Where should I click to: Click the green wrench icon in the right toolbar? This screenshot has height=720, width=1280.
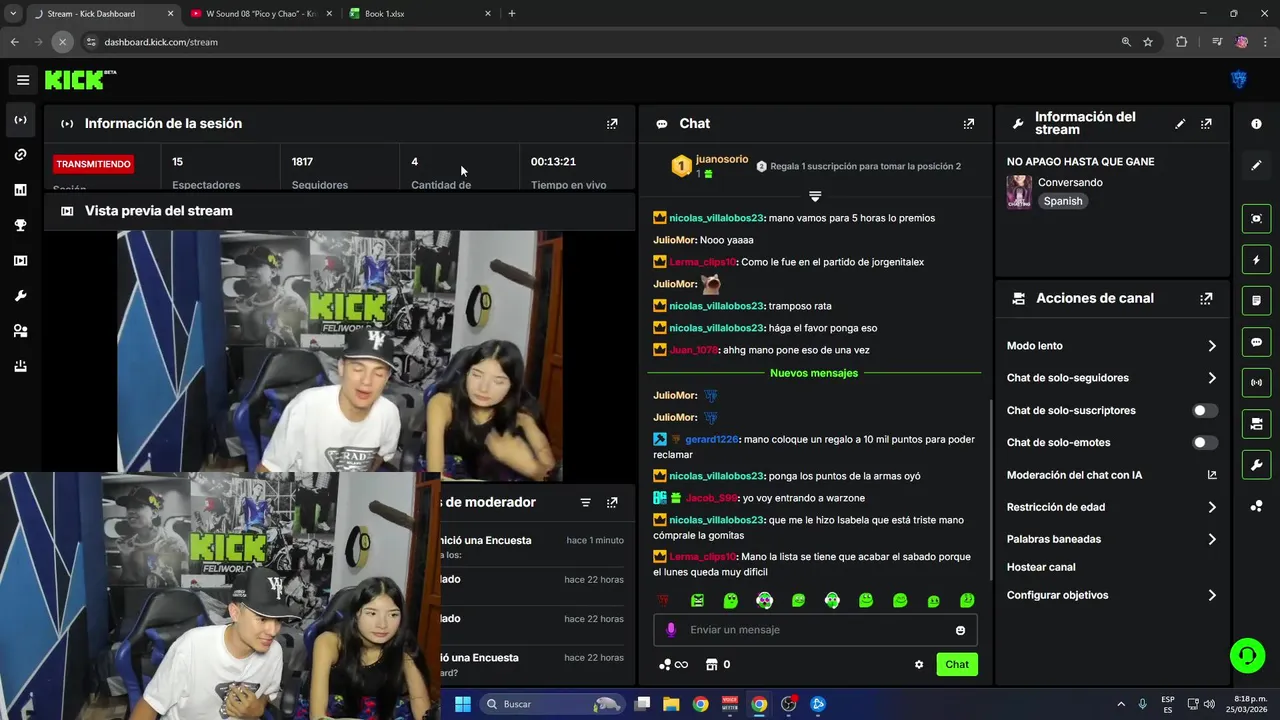1257,465
